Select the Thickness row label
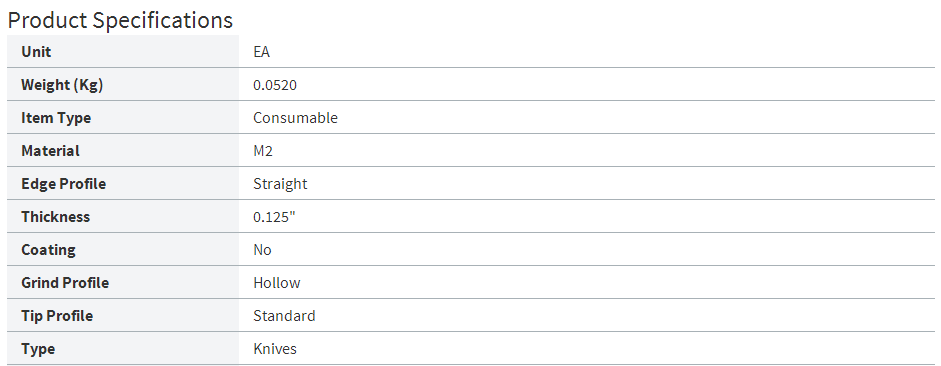The image size is (941, 366). pyautogui.click(x=55, y=217)
